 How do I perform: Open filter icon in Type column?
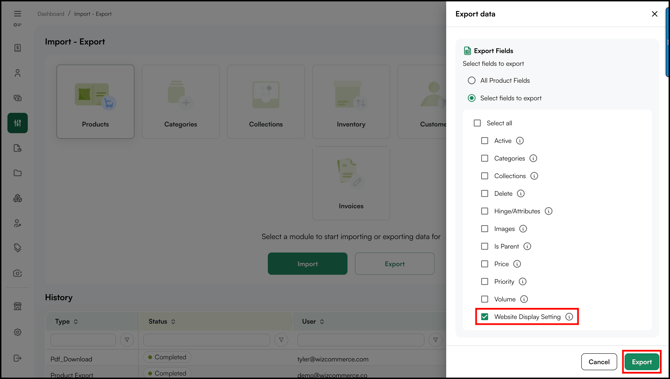pyautogui.click(x=127, y=340)
